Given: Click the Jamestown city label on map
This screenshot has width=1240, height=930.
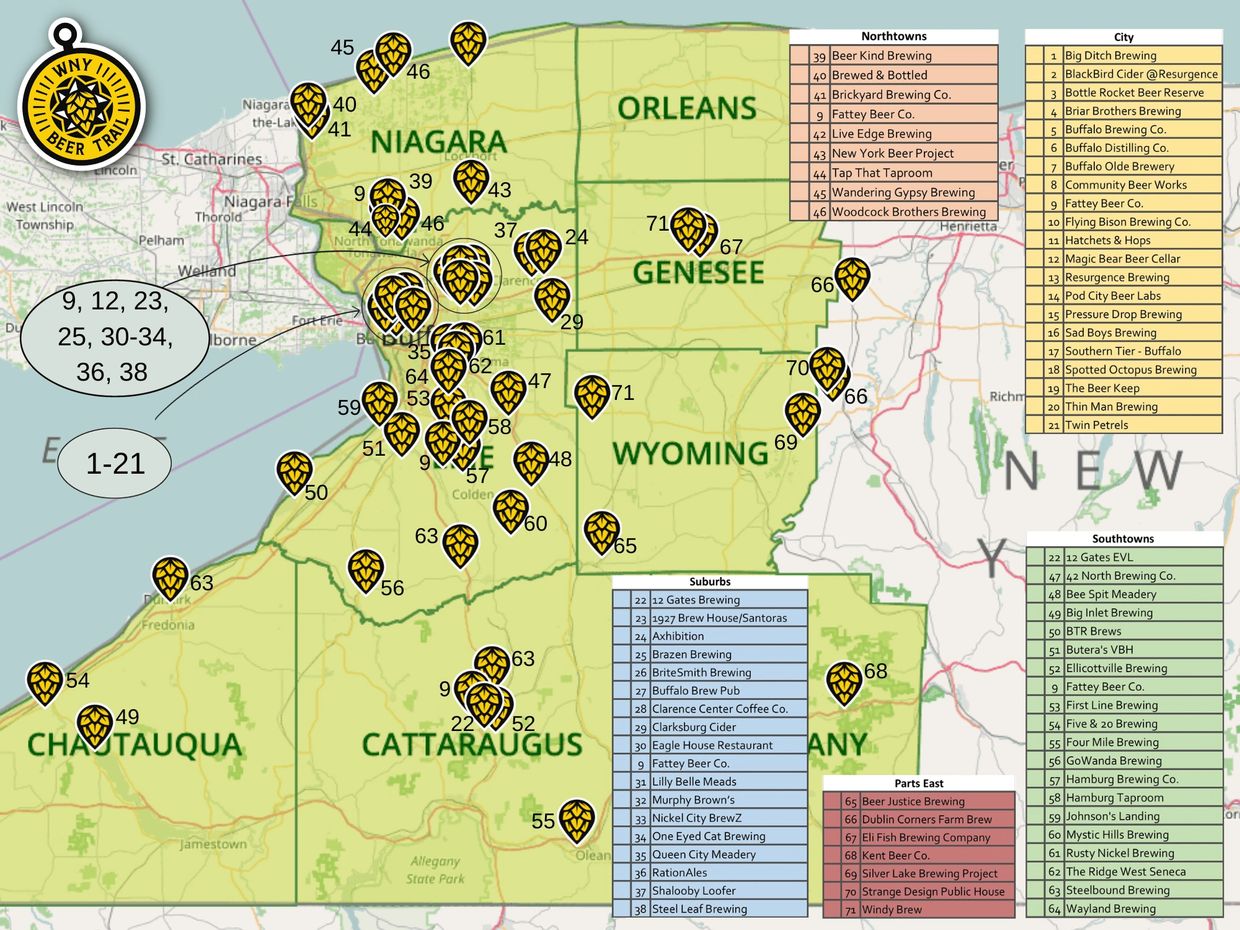Looking at the screenshot, I should (x=213, y=844).
